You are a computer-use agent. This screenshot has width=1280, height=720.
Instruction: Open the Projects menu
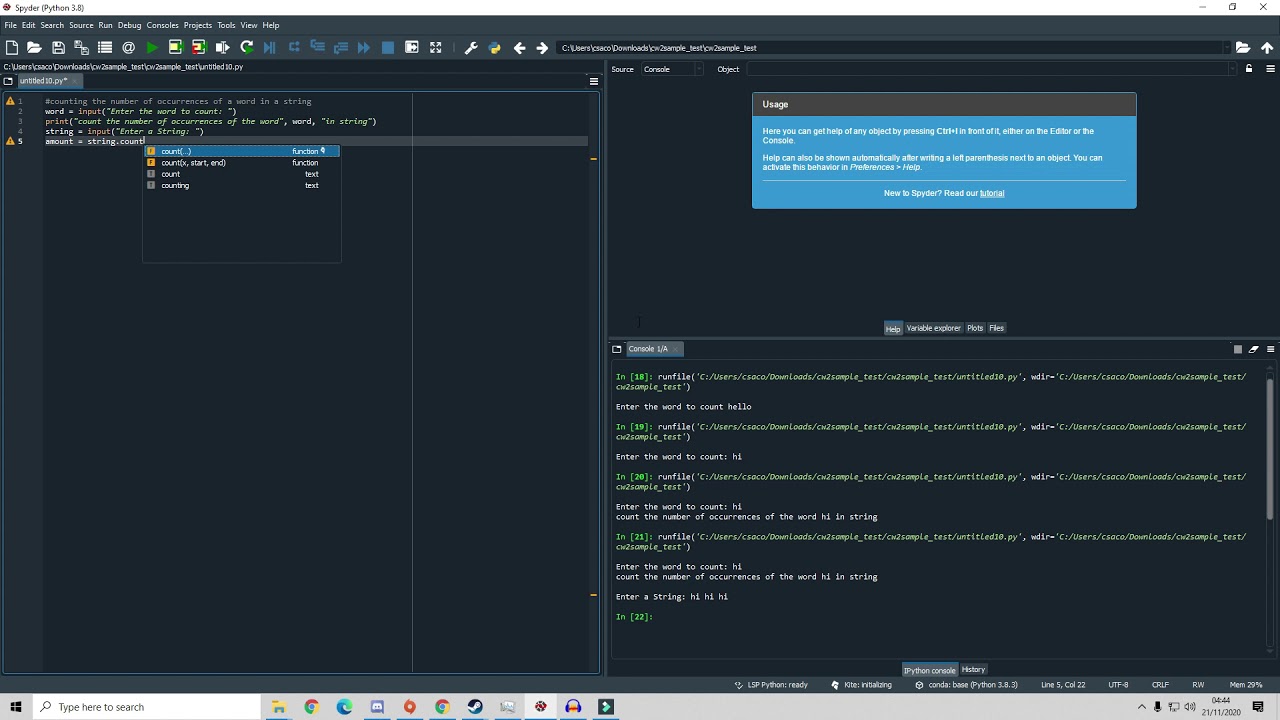pos(198,25)
